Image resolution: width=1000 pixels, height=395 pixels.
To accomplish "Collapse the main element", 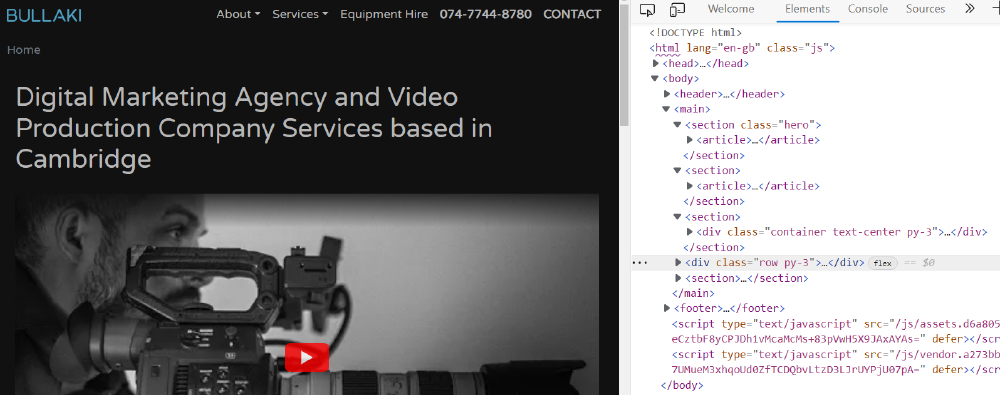I will coord(666,109).
